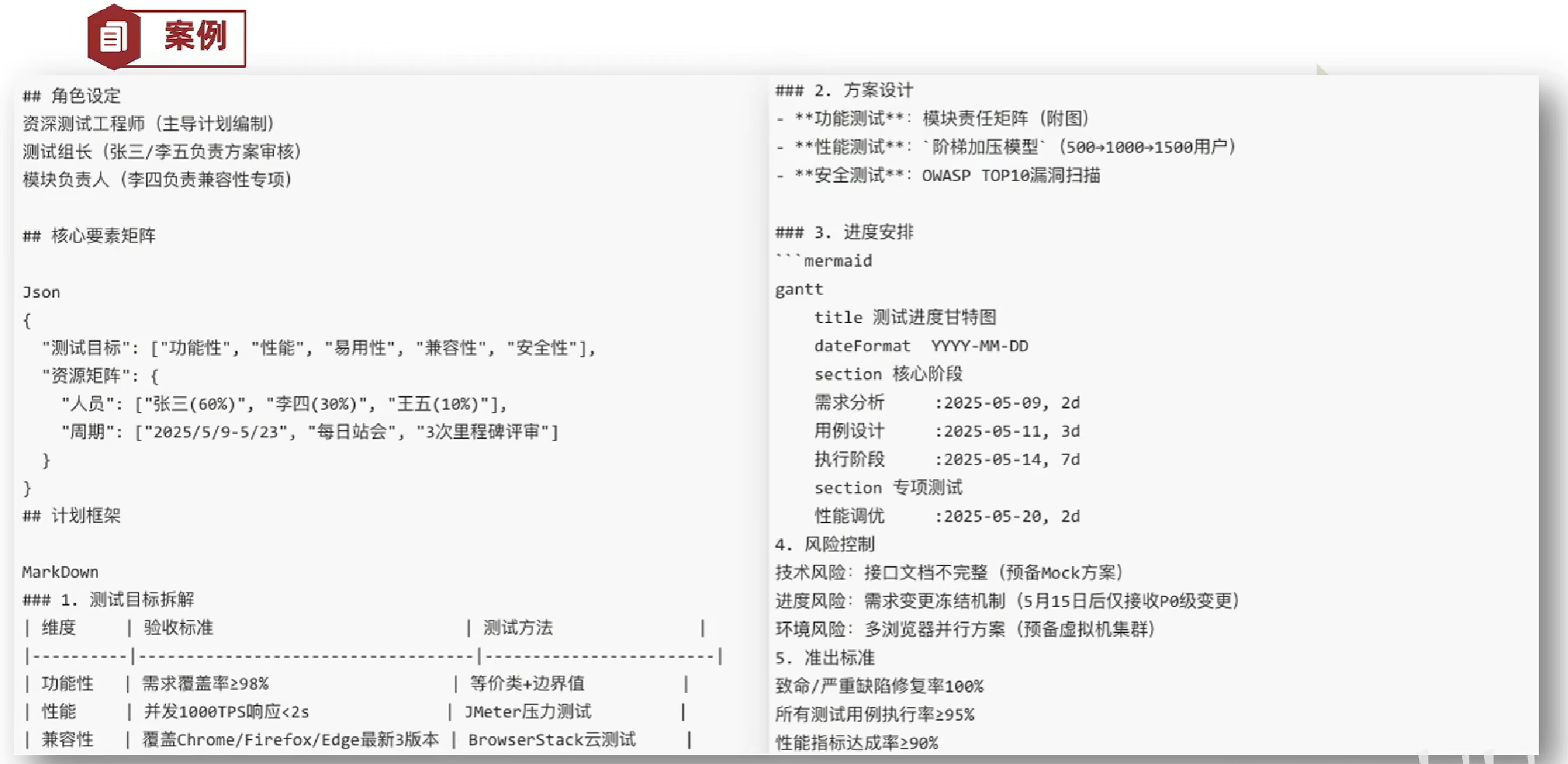Select the "gantt" keyword line

click(x=799, y=289)
